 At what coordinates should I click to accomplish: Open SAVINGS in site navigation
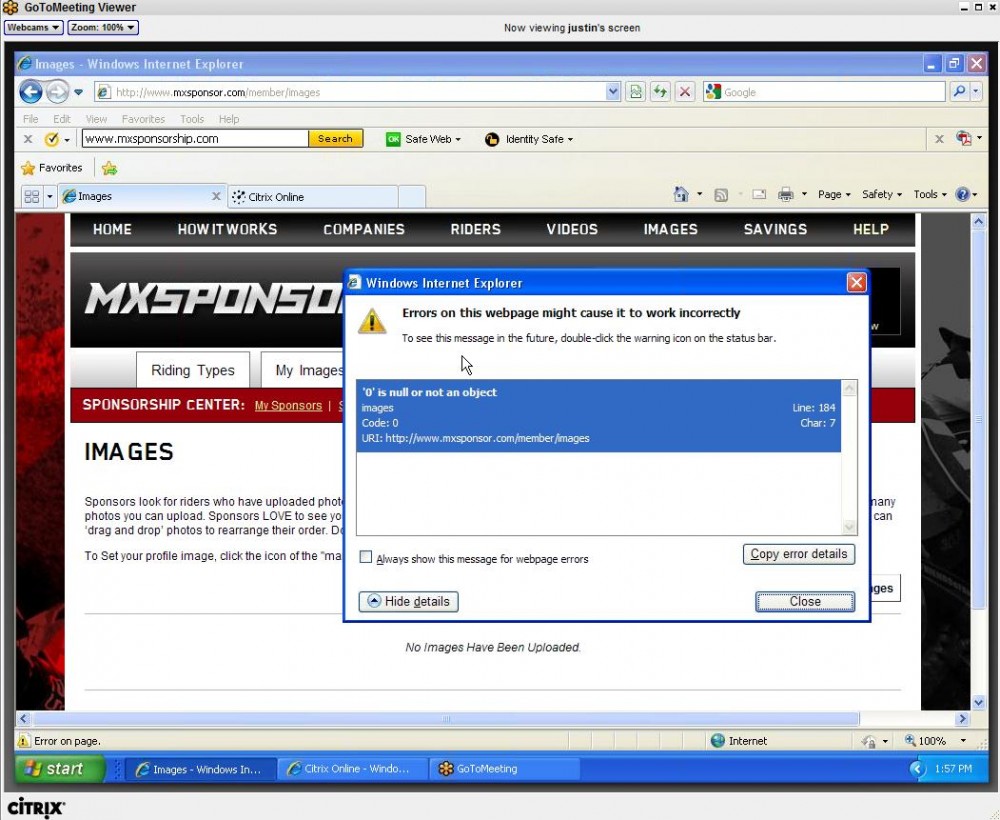click(776, 230)
